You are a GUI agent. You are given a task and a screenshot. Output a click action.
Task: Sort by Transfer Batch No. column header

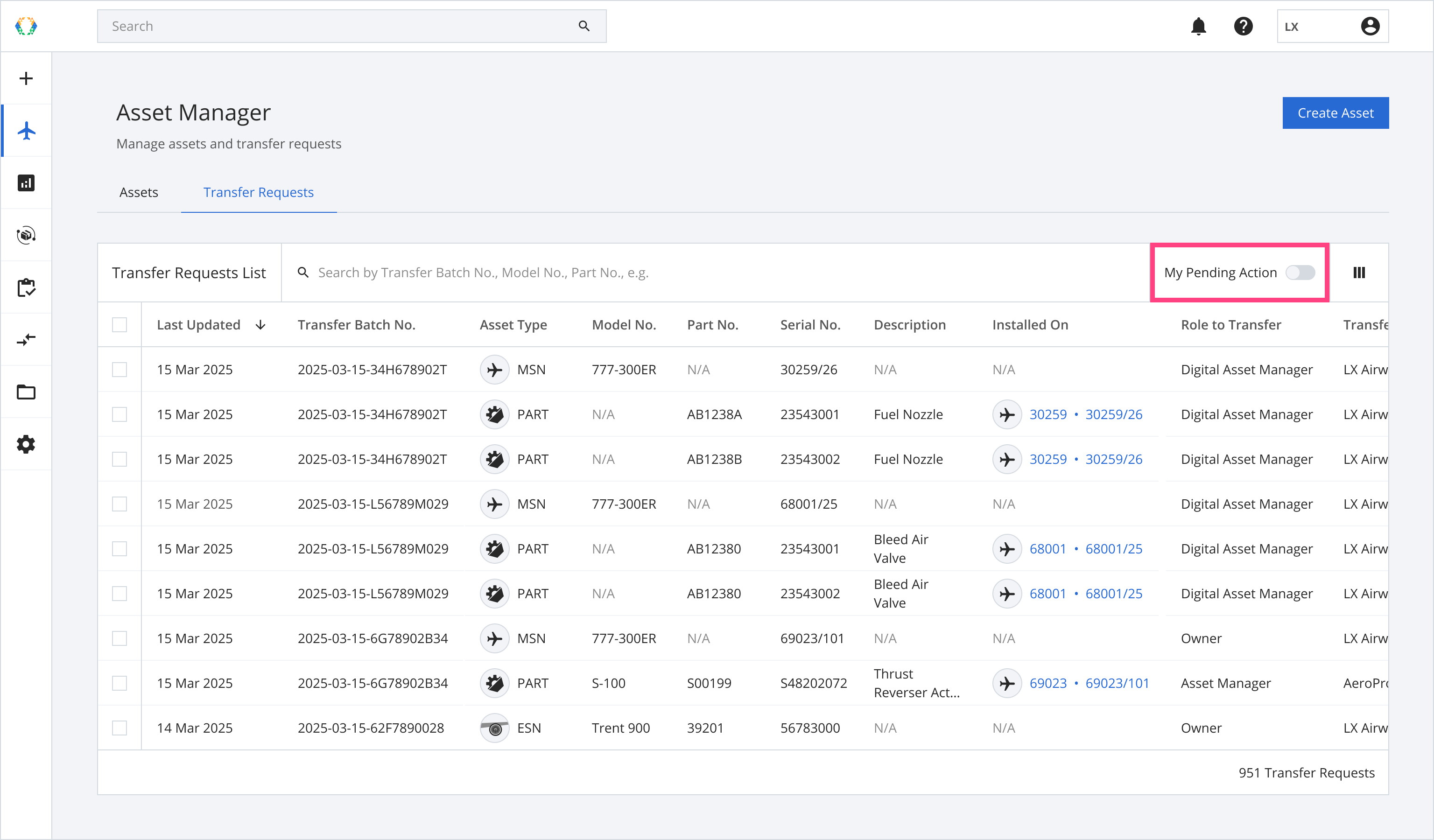coord(356,325)
